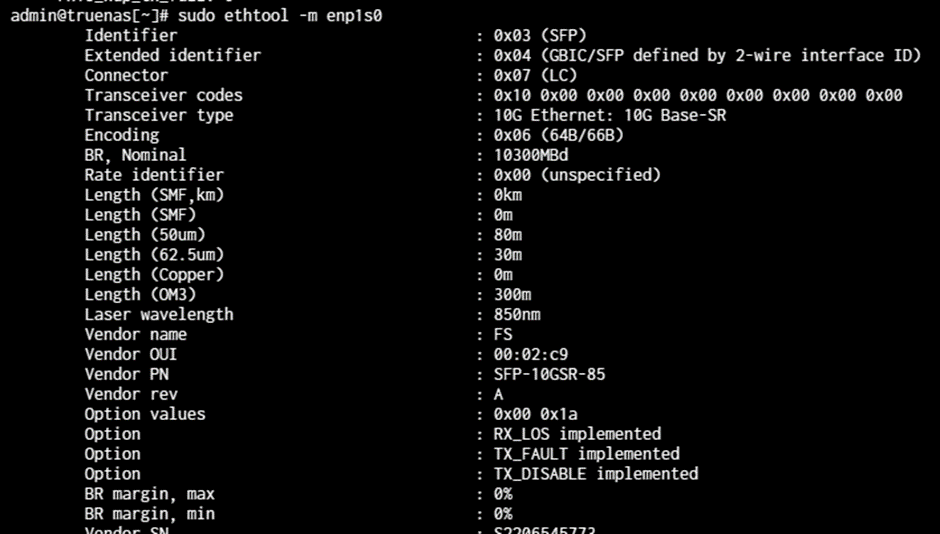
Task: Click the ethtool command line text
Action: (x=279, y=16)
